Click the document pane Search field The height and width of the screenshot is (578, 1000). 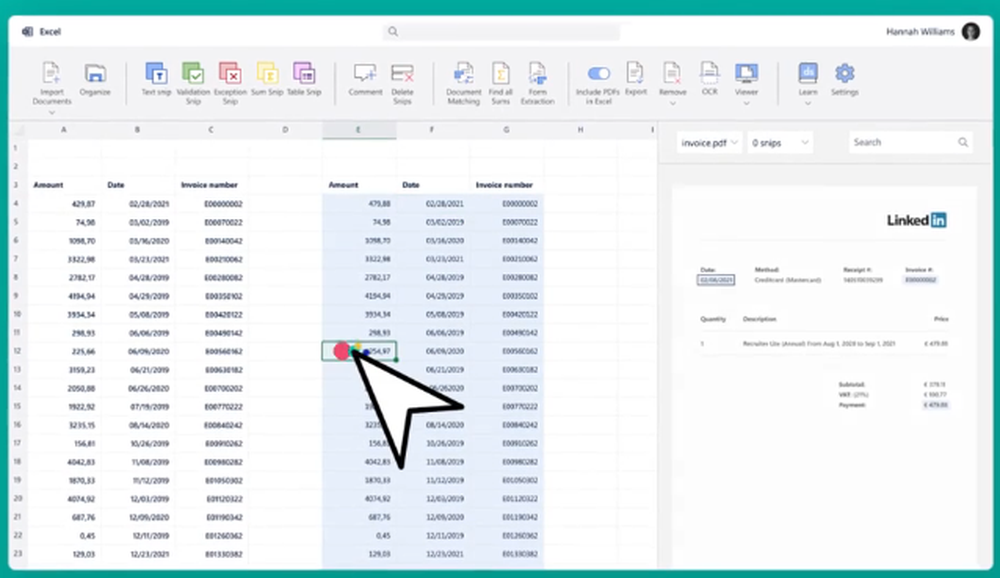[x=910, y=142]
